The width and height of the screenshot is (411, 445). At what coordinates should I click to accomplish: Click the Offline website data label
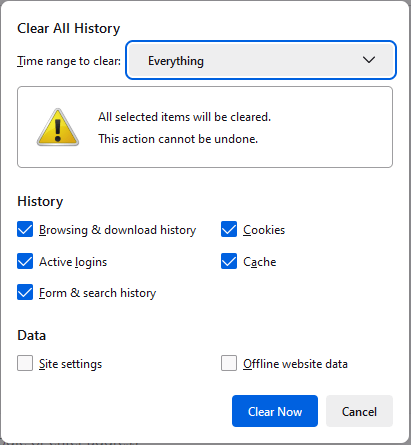[x=295, y=364]
